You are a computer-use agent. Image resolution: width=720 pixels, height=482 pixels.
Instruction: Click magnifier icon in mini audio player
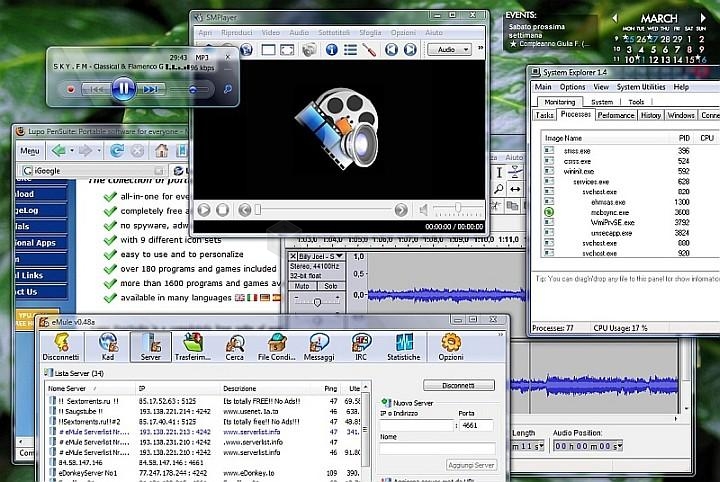coord(227,89)
